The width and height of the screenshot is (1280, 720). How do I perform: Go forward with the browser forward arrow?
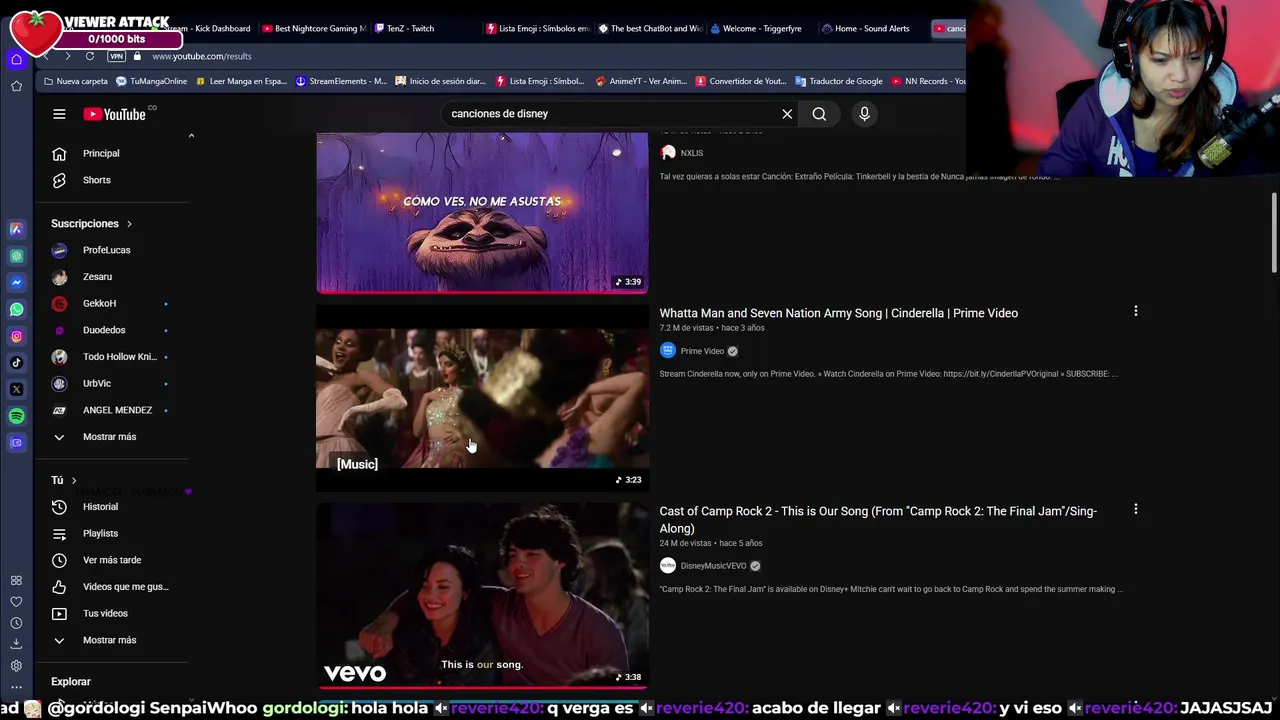tap(67, 56)
